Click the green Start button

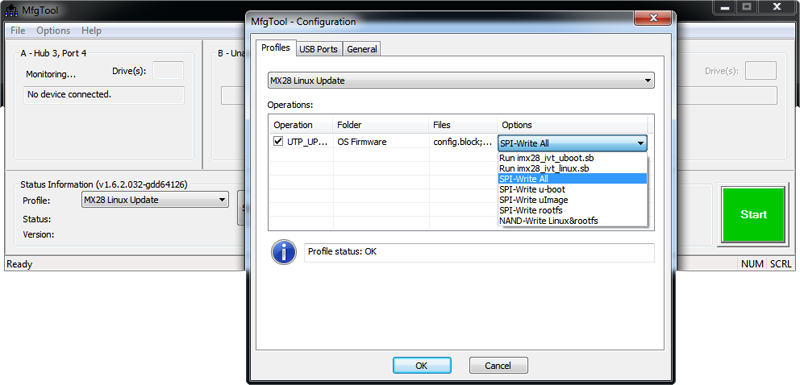(x=753, y=215)
